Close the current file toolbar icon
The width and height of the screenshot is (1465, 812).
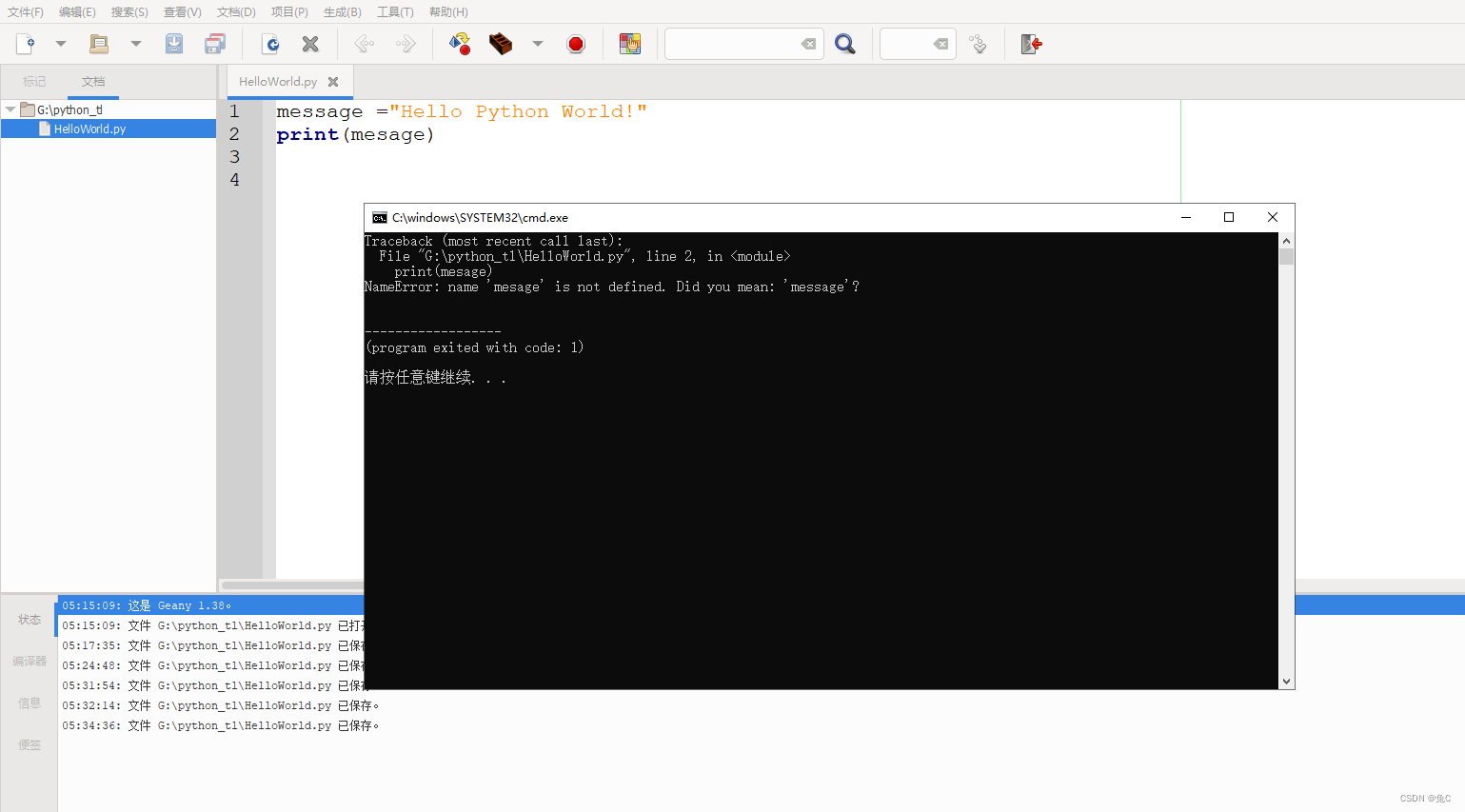[310, 44]
